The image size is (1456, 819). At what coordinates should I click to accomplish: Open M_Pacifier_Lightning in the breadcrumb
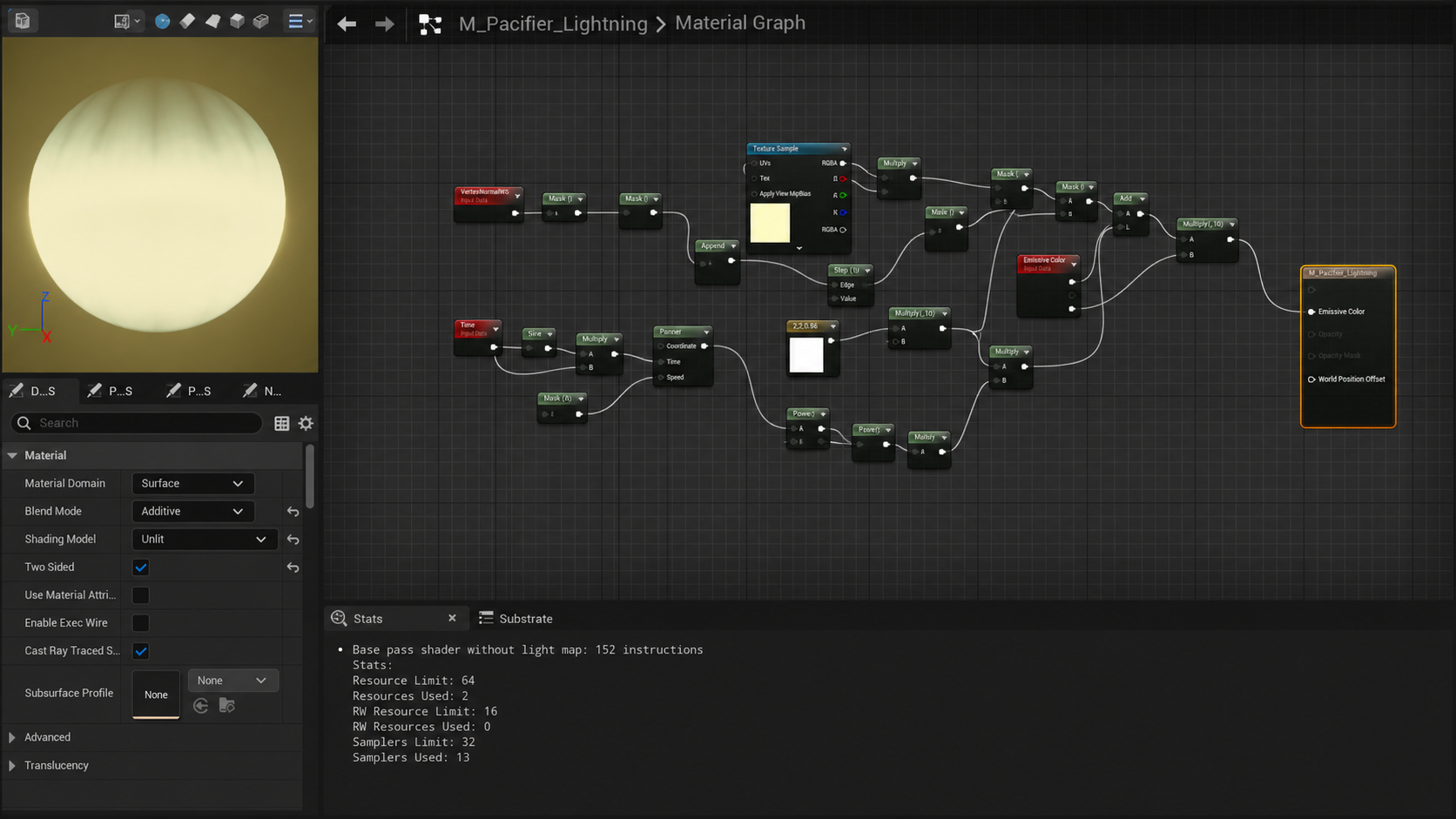(553, 23)
